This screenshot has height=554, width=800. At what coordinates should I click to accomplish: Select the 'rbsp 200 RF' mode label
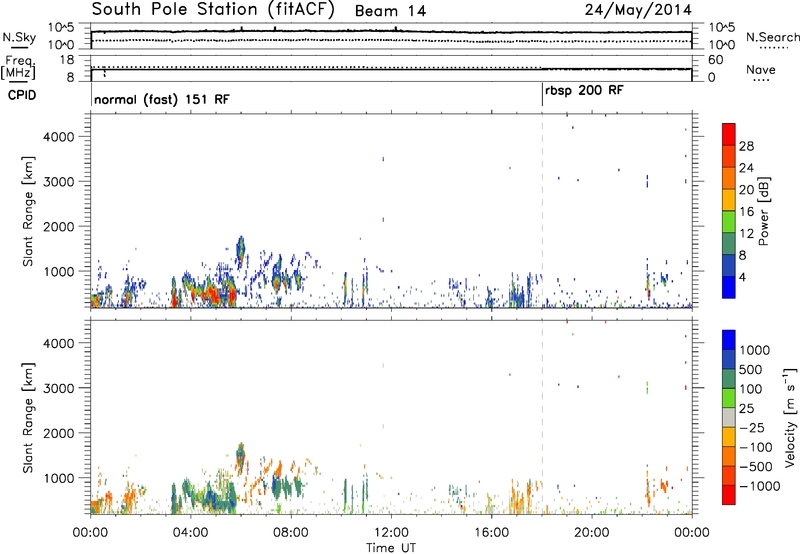click(x=584, y=91)
